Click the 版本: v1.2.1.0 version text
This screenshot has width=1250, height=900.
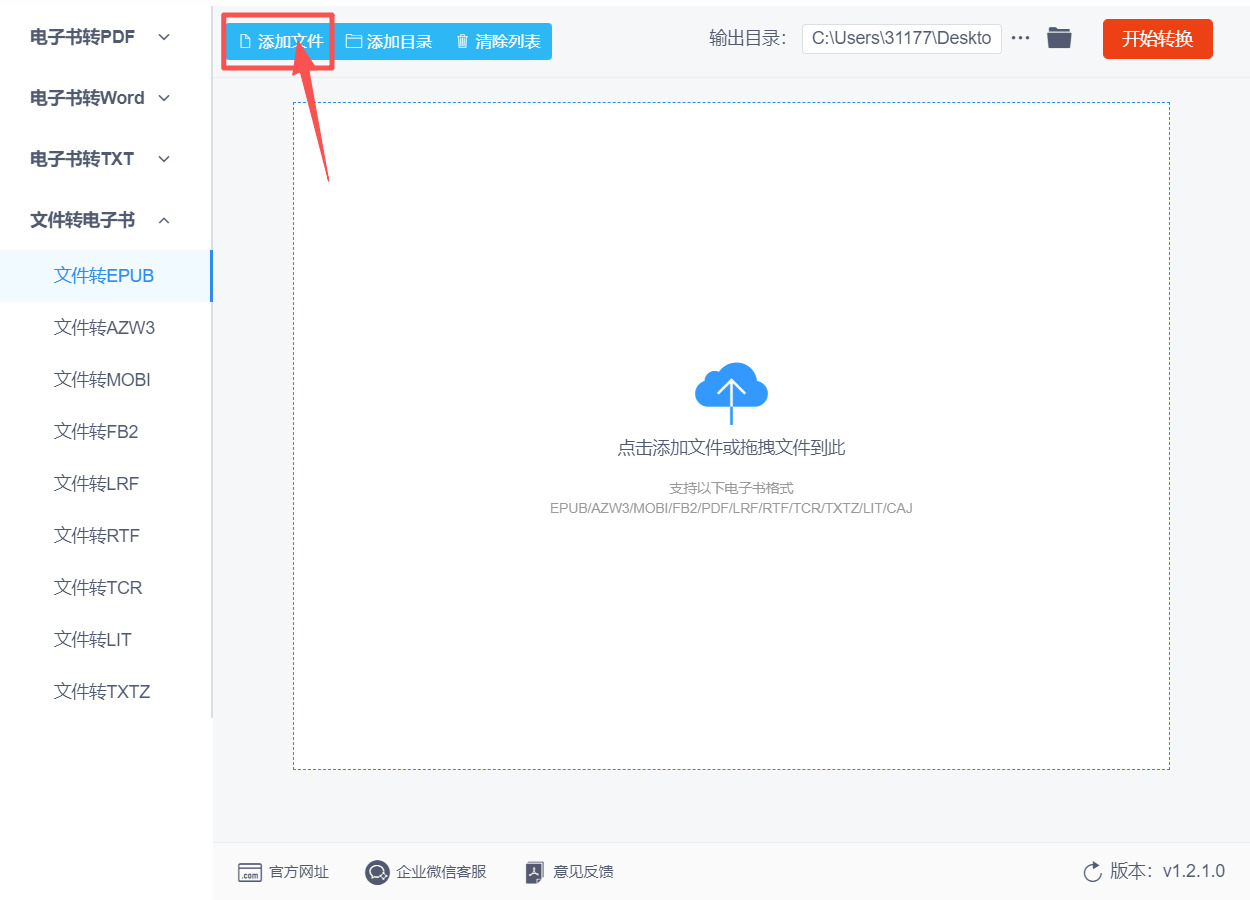pyautogui.click(x=1167, y=871)
